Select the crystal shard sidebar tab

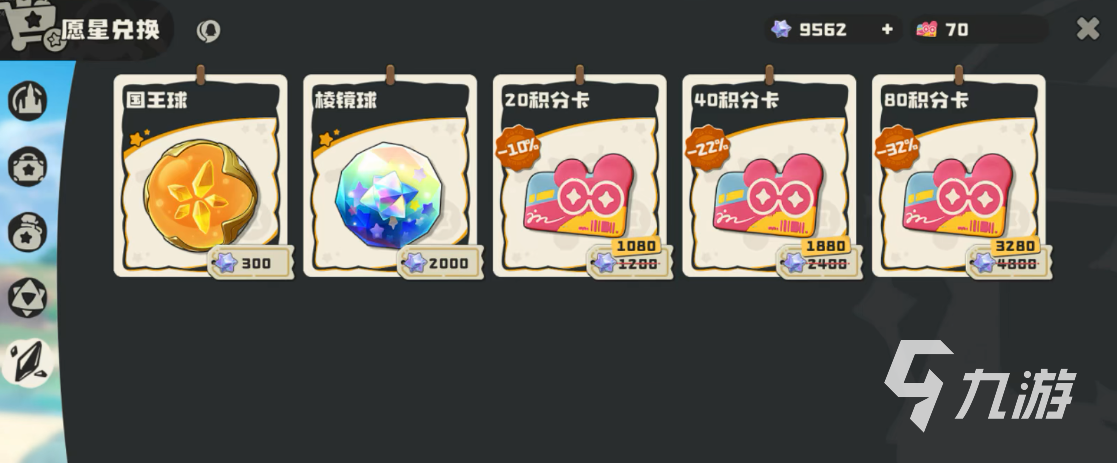(28, 363)
